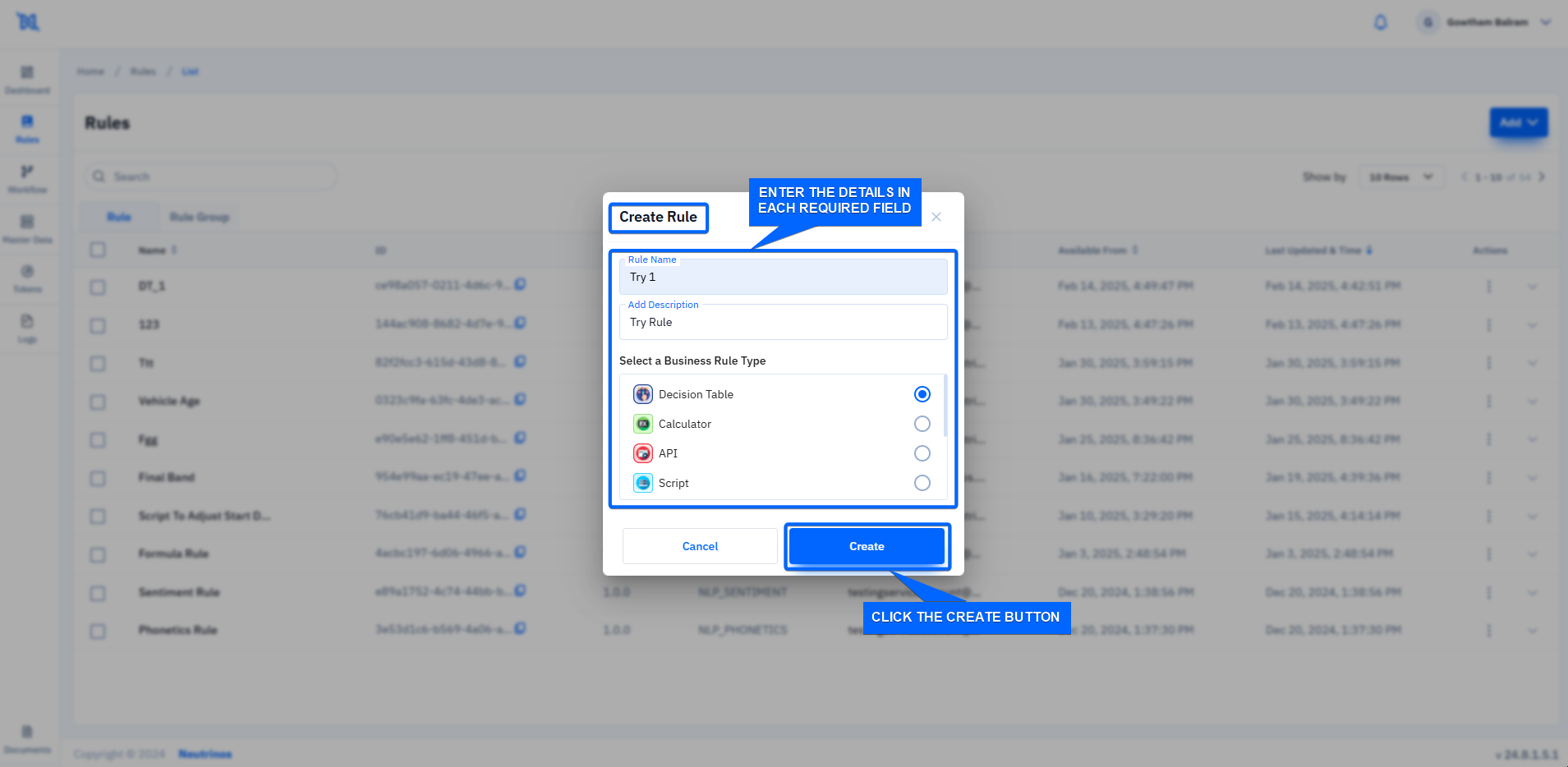Viewport: 1568px width, 767px height.
Task: Go to the next page arrow
Action: coord(1542,177)
